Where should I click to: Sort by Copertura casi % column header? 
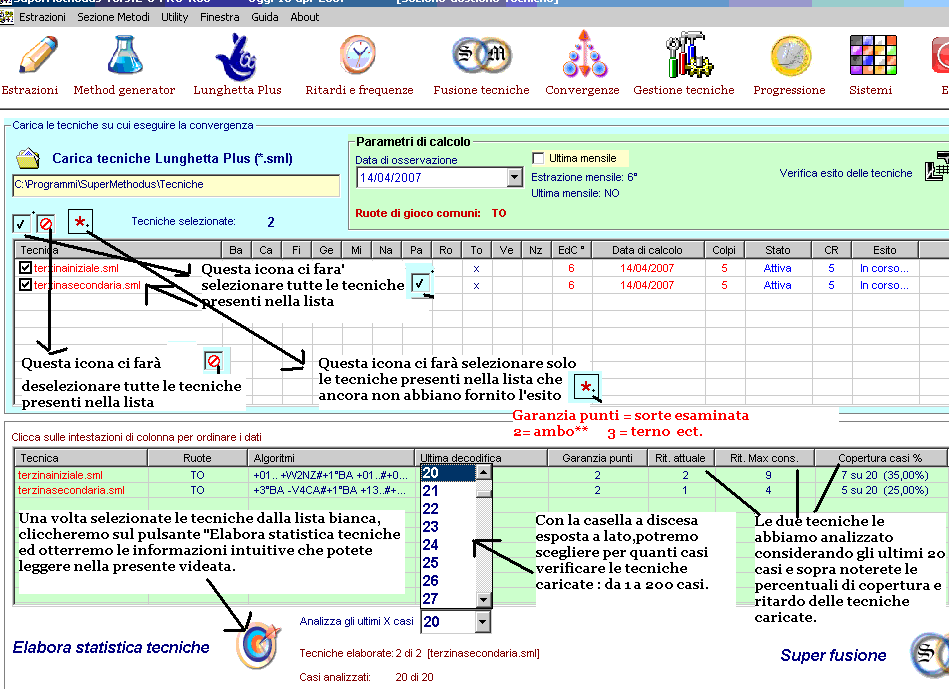point(880,458)
